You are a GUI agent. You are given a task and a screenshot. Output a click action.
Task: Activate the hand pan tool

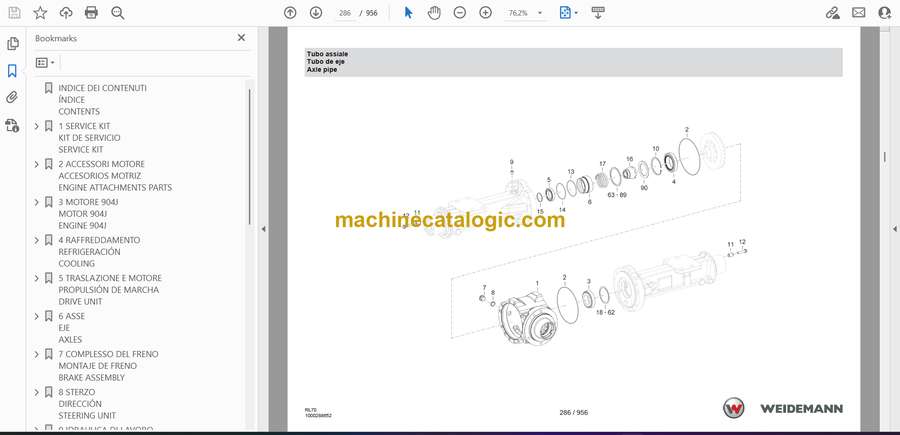[434, 13]
